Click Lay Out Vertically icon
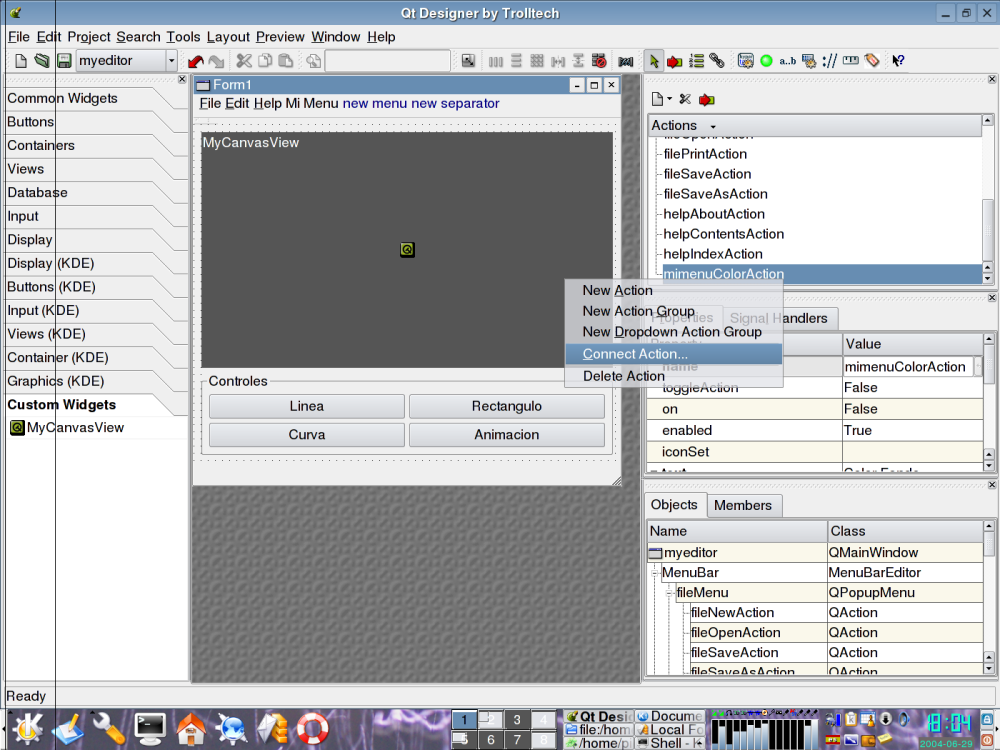The width and height of the screenshot is (1000, 750). 517,61
